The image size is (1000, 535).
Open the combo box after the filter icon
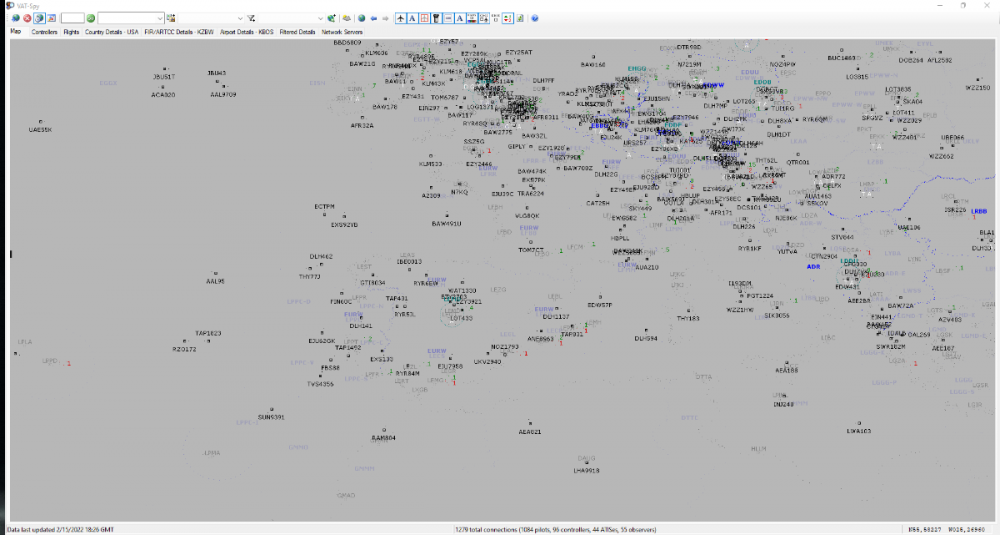(291, 18)
